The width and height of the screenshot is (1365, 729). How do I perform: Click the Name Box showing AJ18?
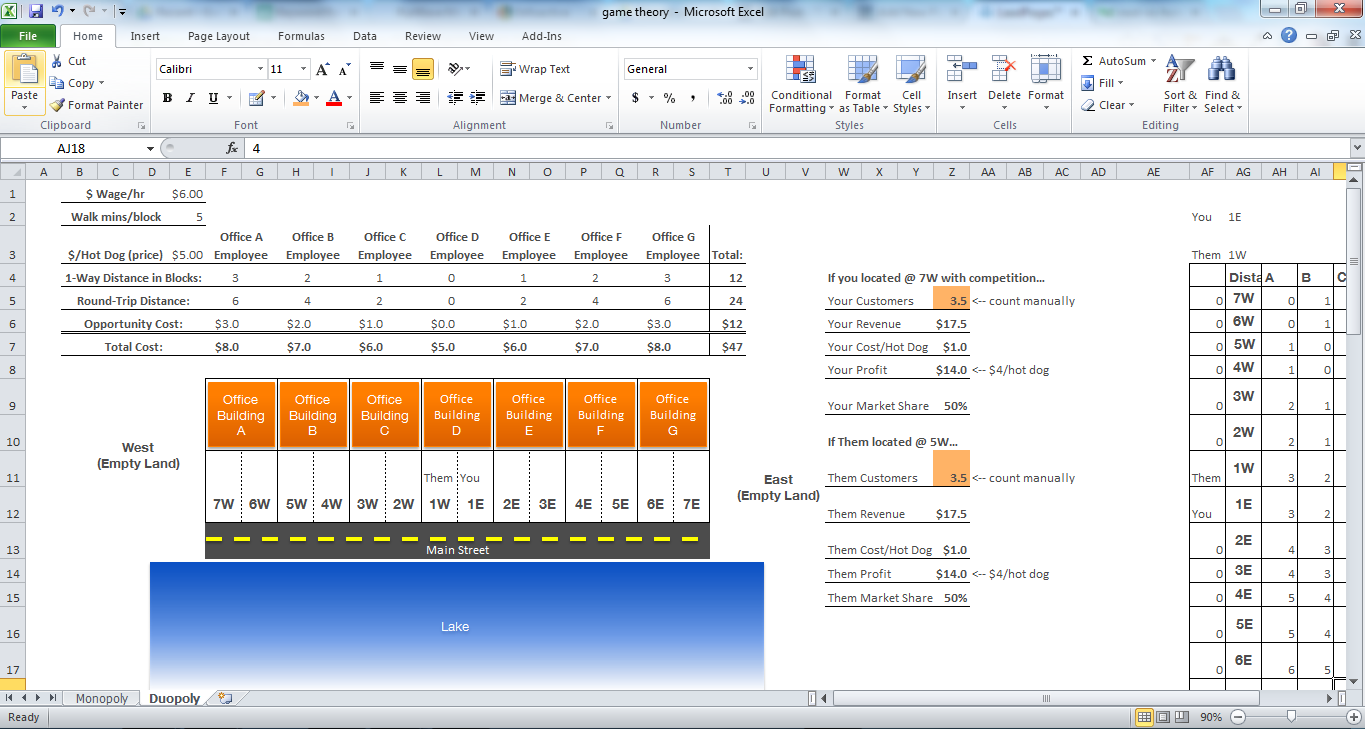(x=72, y=148)
